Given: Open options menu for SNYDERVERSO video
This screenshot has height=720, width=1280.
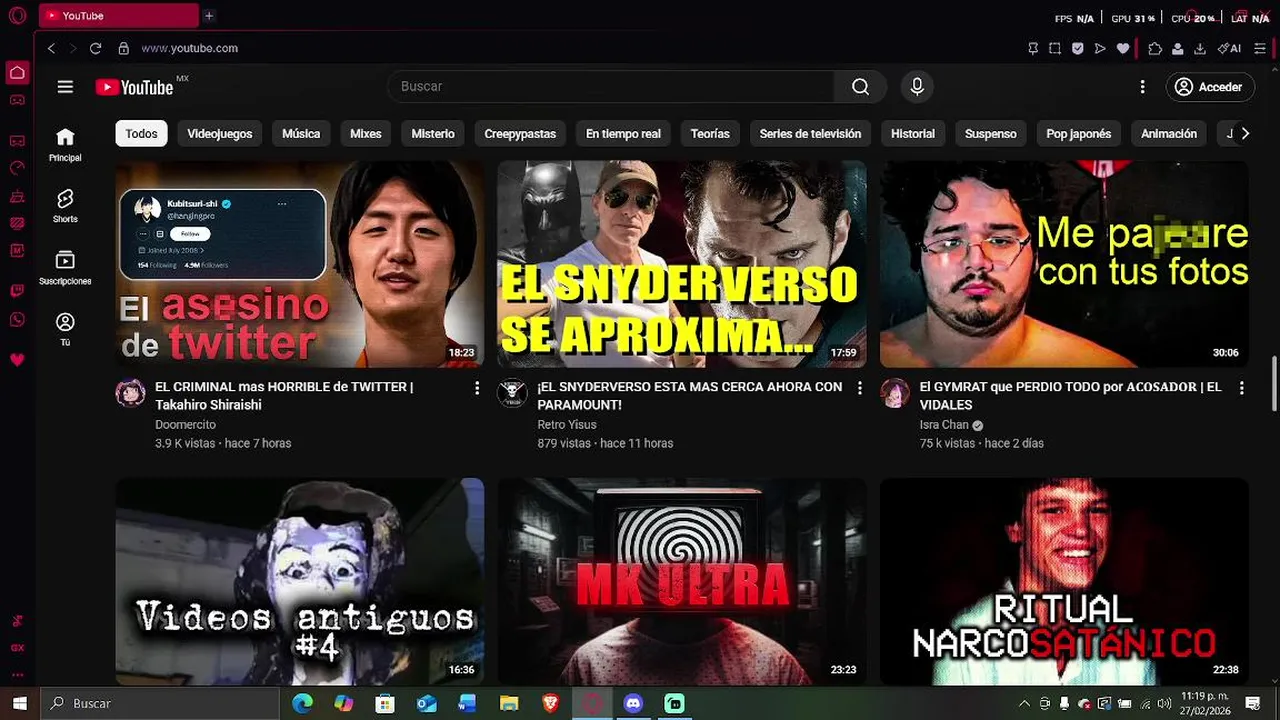Looking at the screenshot, I should tap(859, 388).
